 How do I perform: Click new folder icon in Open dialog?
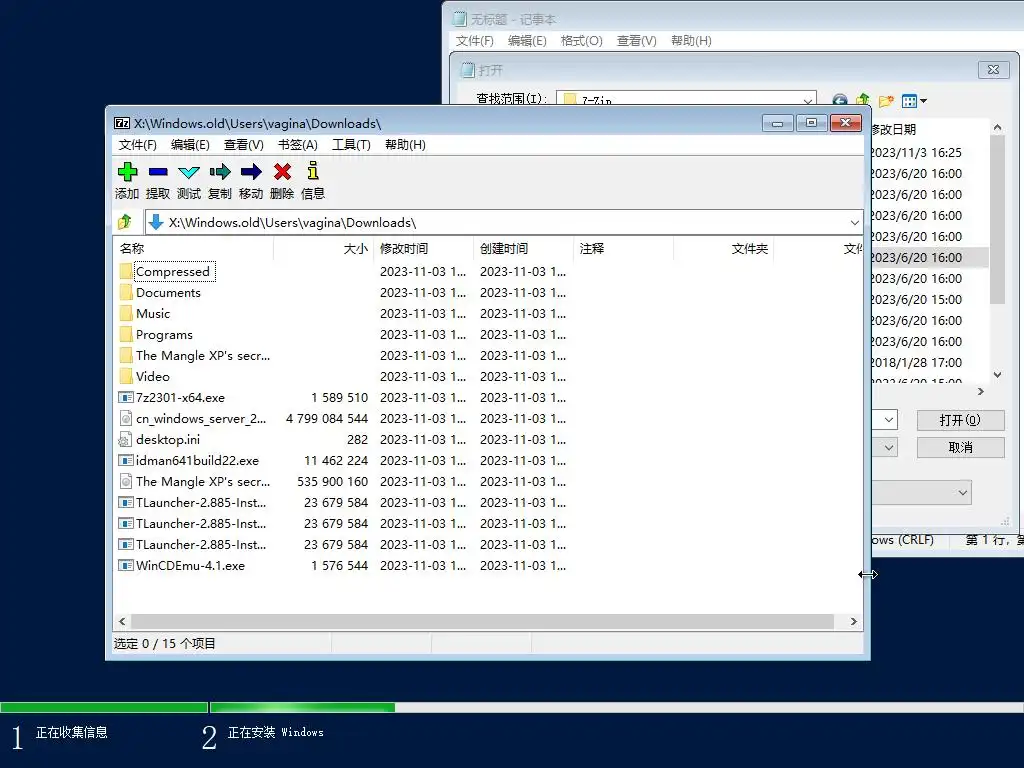(886, 101)
